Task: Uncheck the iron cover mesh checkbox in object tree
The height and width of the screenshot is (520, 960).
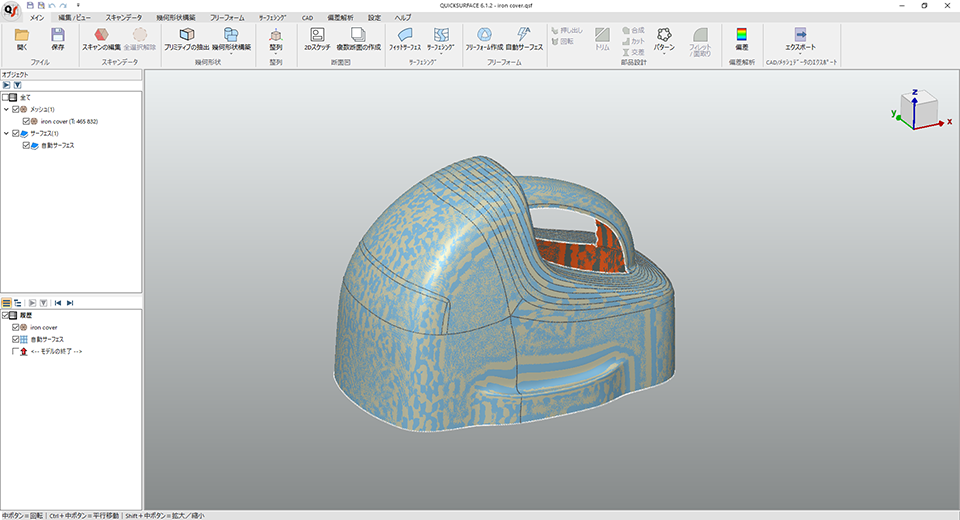Action: [x=28, y=121]
